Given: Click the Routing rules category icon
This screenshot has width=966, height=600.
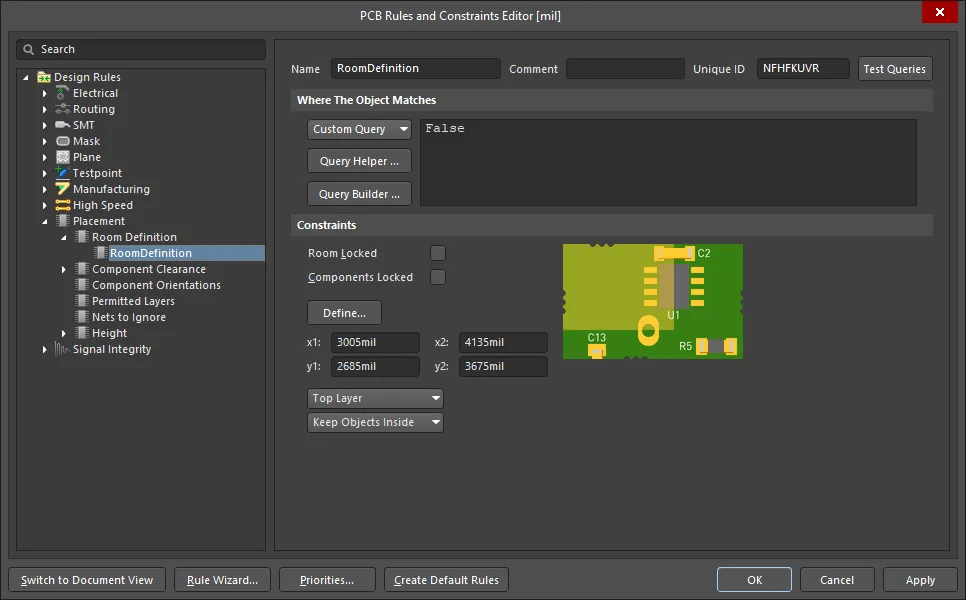Looking at the screenshot, I should 62,109.
